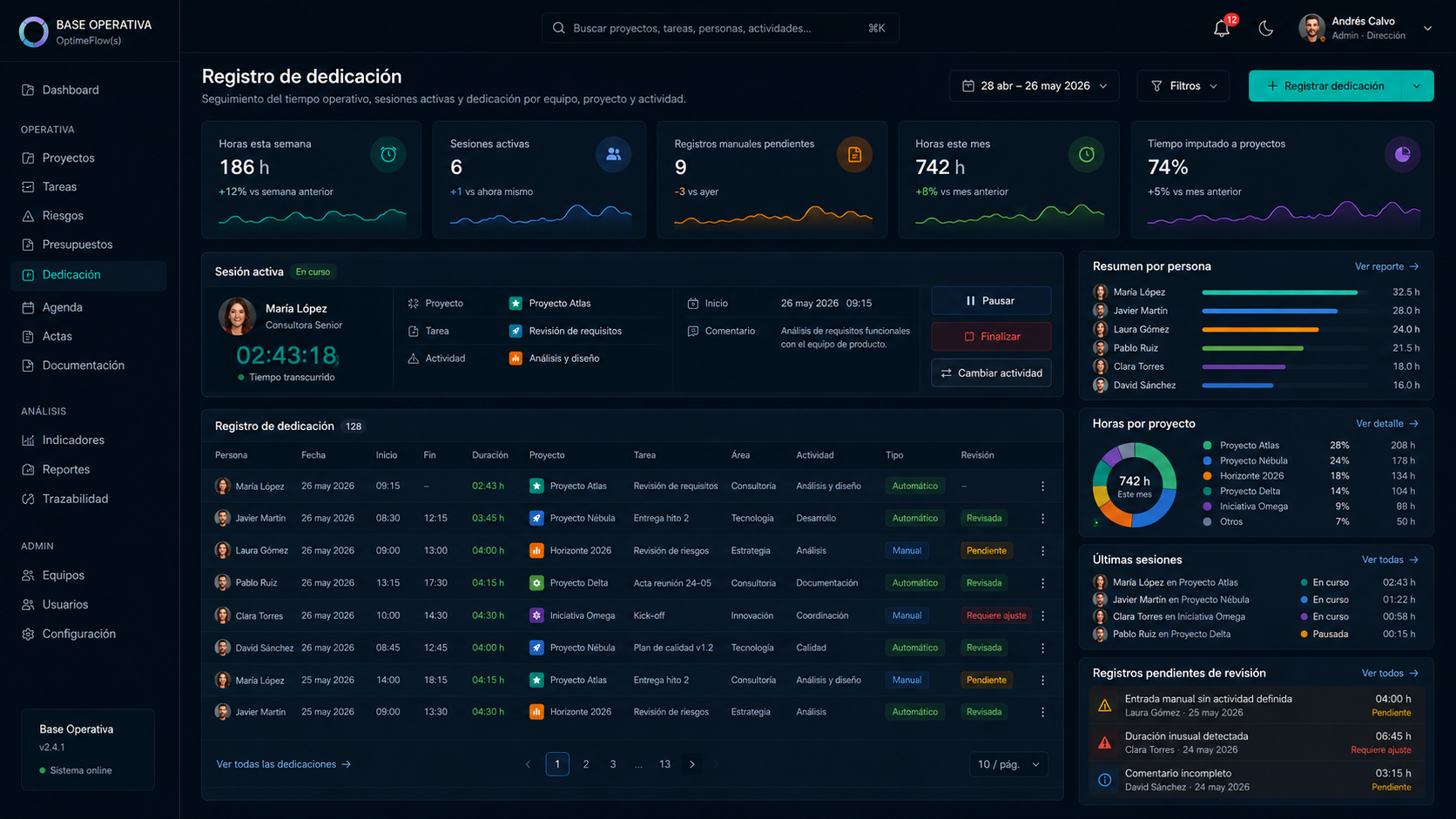1456x819 pixels.
Task: Click Finalizar to end the session
Action: (991, 336)
